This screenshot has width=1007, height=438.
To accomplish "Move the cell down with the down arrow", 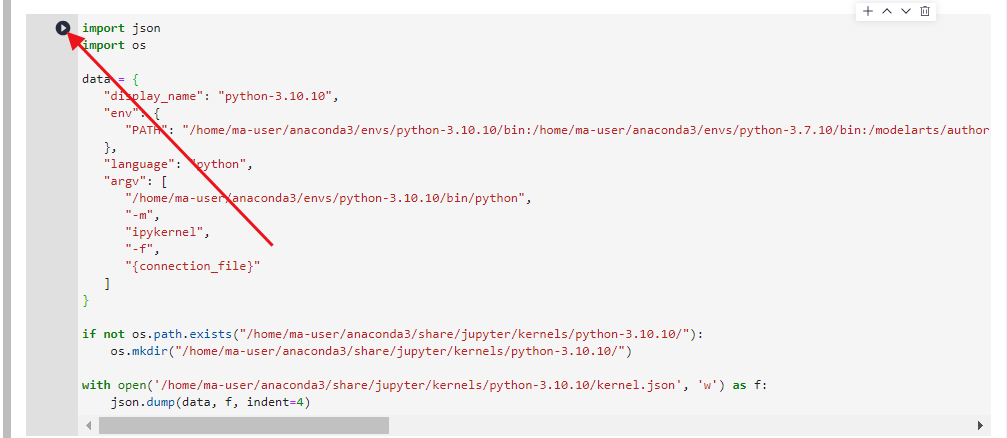I will point(906,11).
